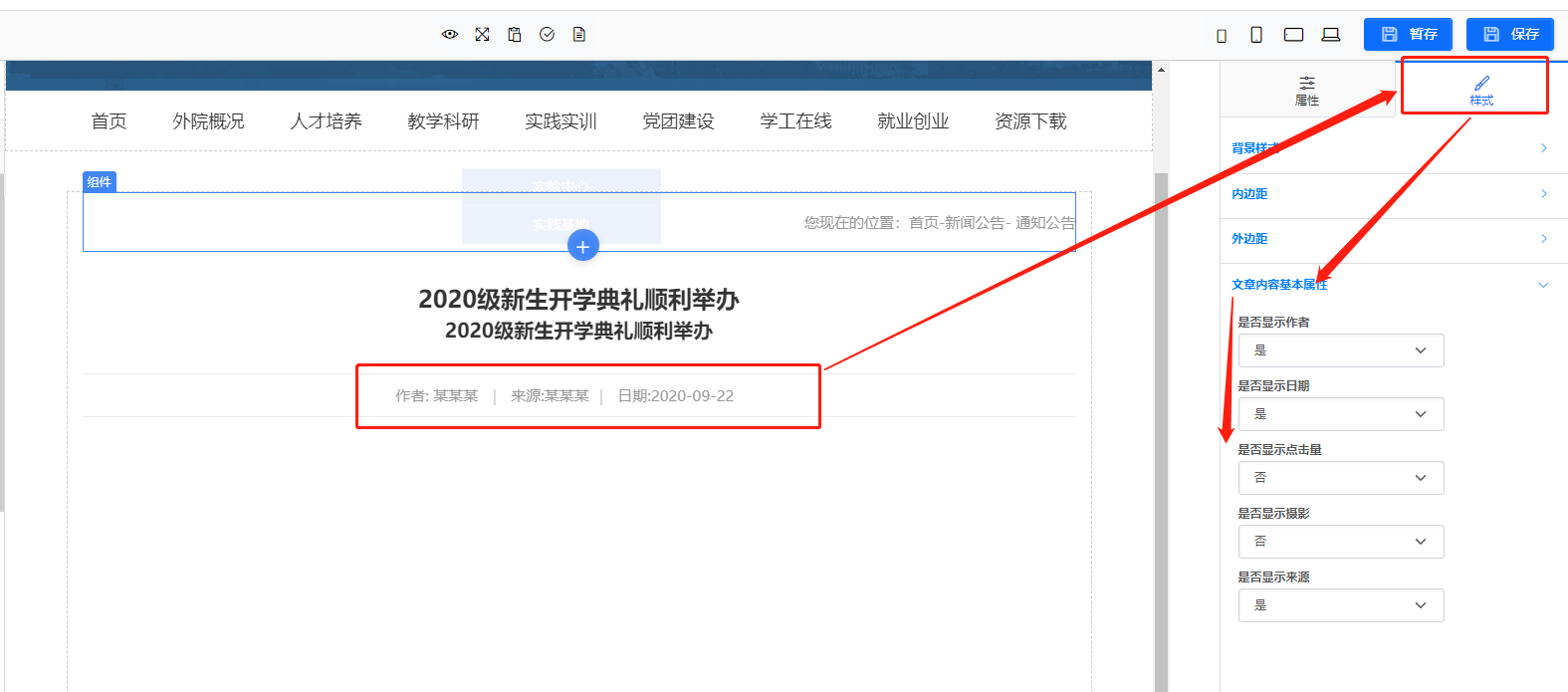Open the 属性 properties tab
This screenshot has width=1568, height=692.
(1307, 90)
